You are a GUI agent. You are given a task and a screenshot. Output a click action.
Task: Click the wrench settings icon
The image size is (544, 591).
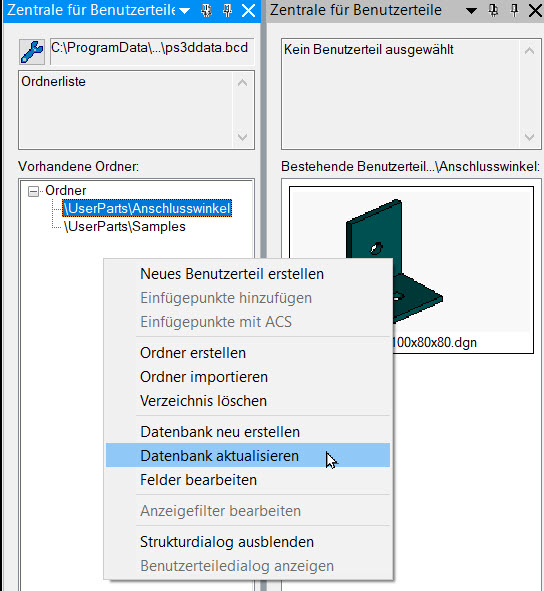[x=32, y=51]
